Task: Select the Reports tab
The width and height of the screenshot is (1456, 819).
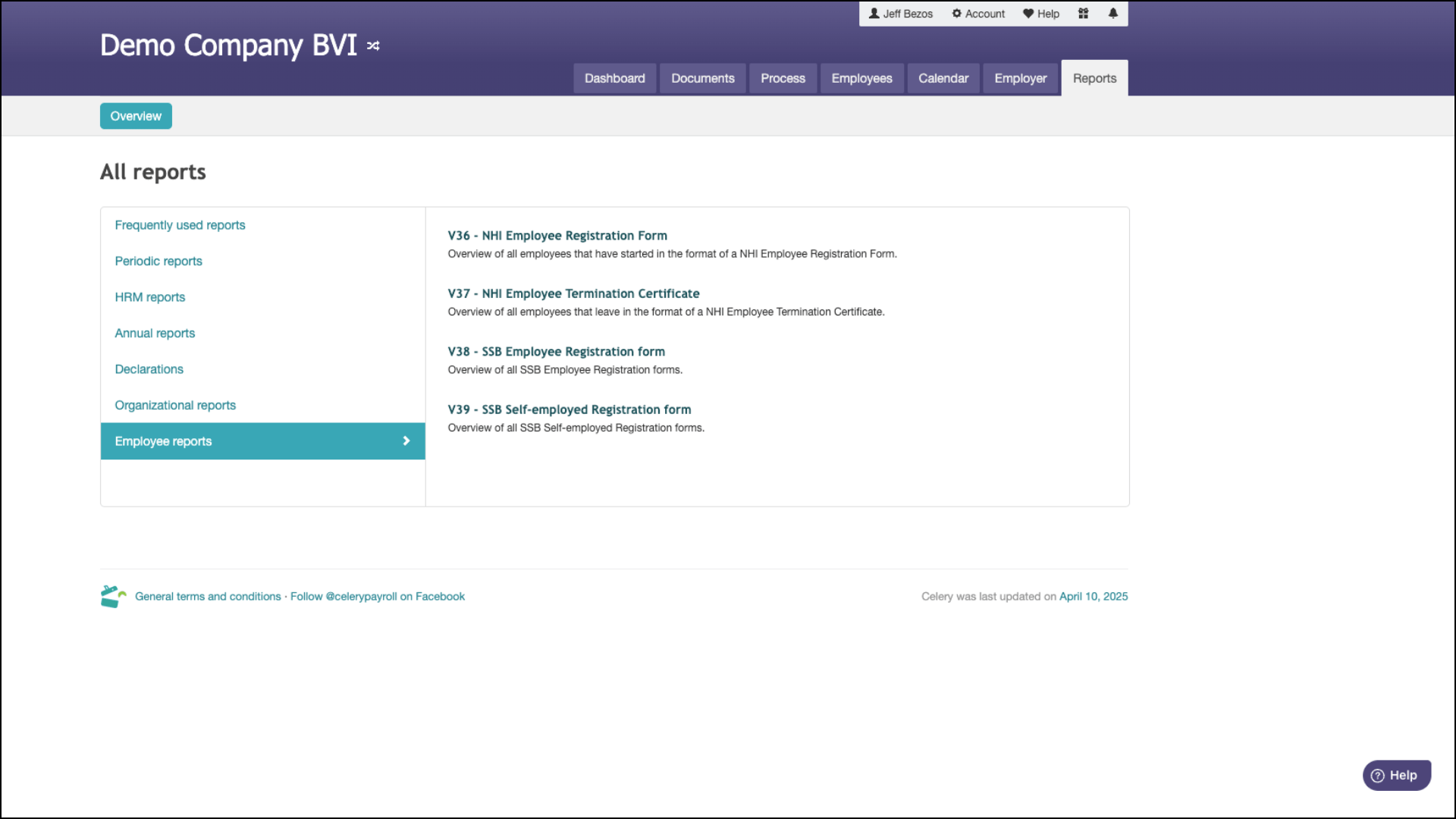Action: coord(1094,78)
